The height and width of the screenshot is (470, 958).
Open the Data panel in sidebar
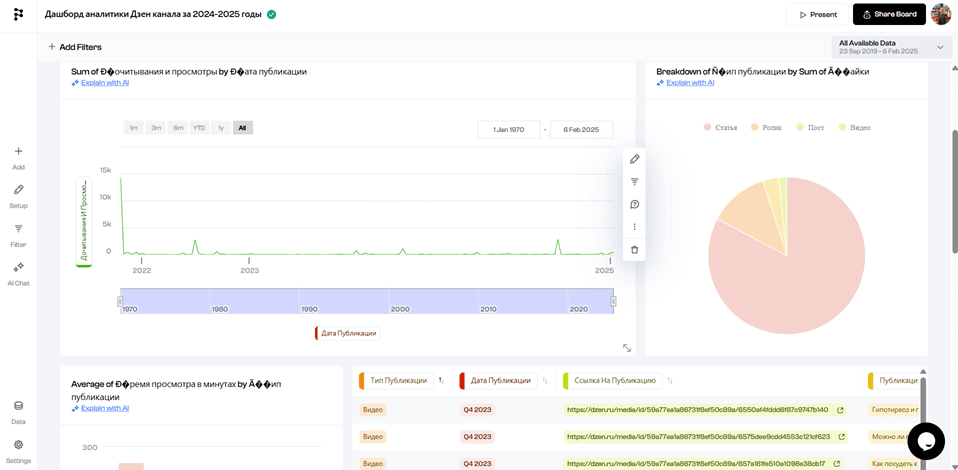point(18,411)
